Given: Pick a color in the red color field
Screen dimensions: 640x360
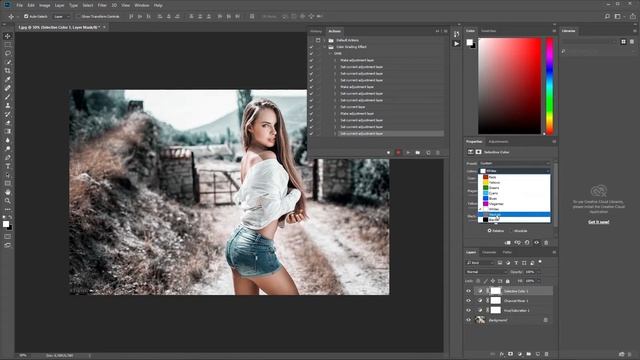Looking at the screenshot, I should [x=509, y=86].
